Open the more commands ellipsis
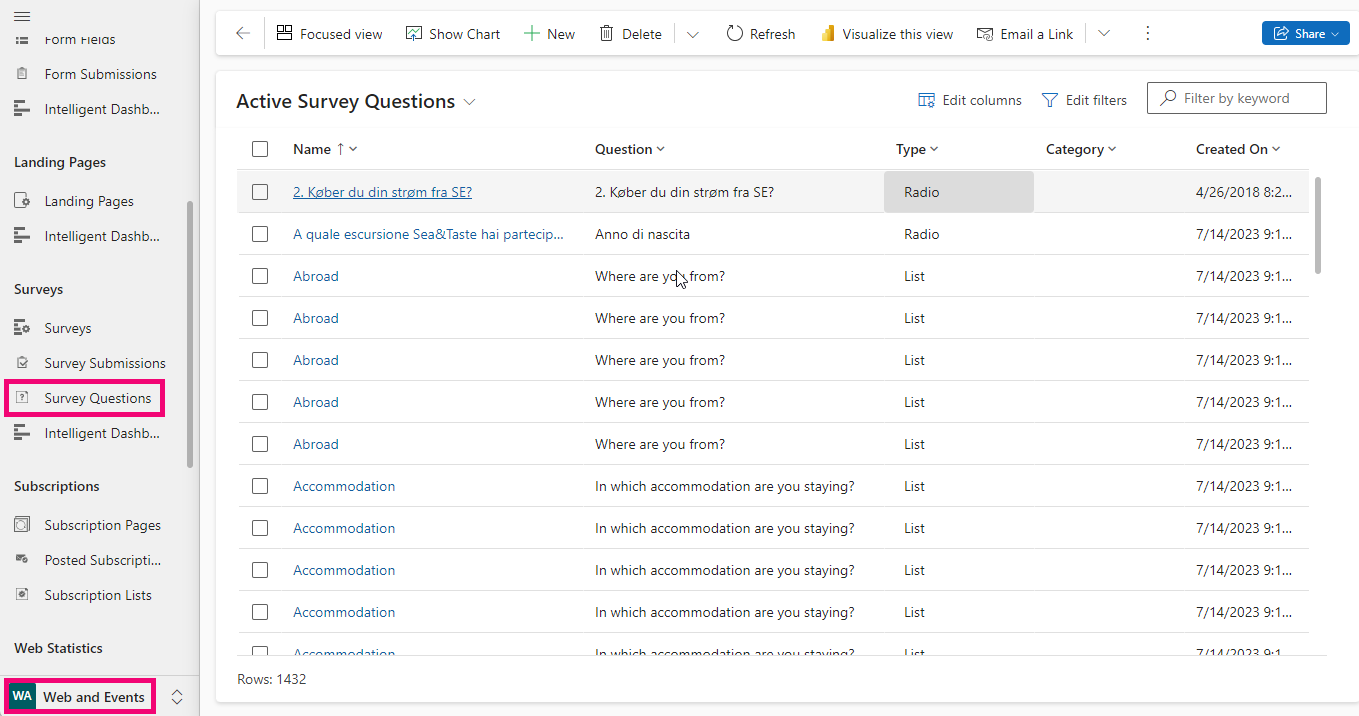The height and width of the screenshot is (716, 1359). coord(1147,34)
